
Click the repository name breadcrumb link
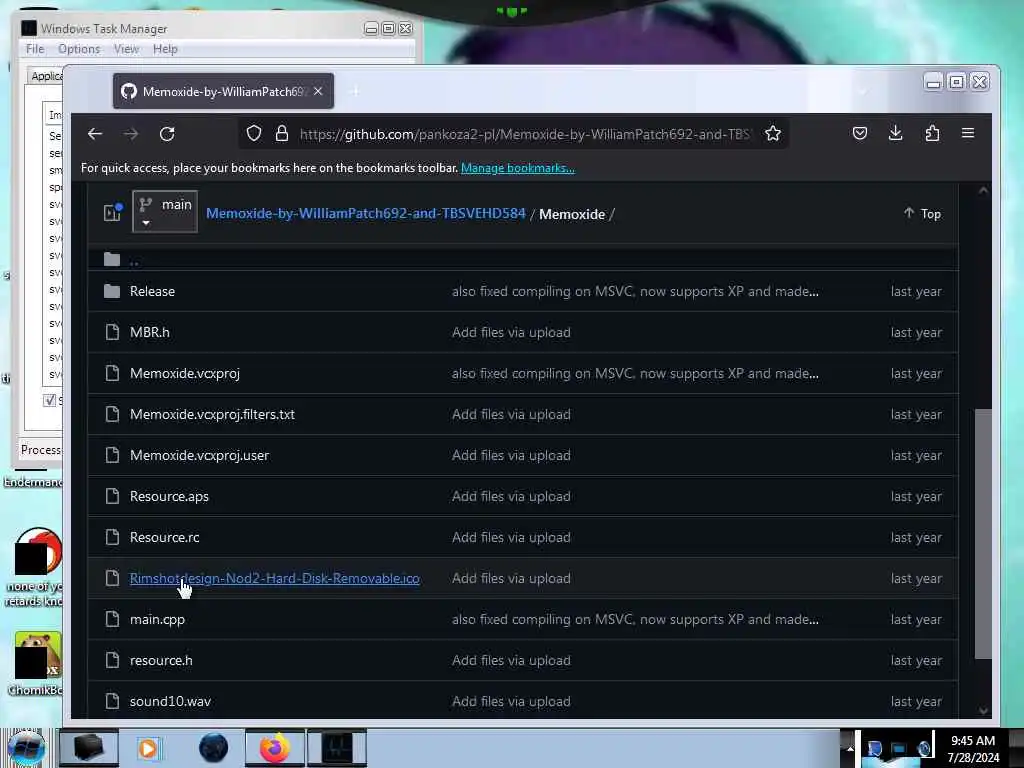coord(366,214)
